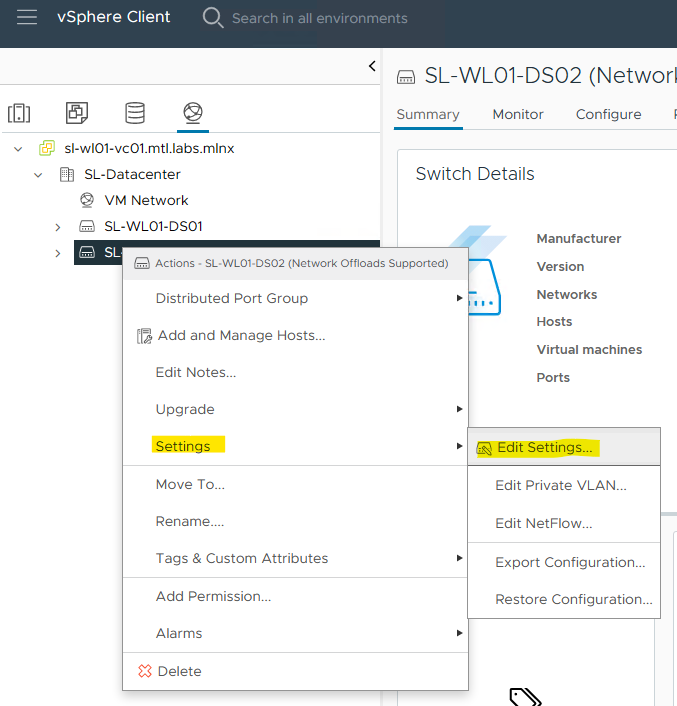Switch to the Summary tab
This screenshot has width=677, height=706.
428,115
